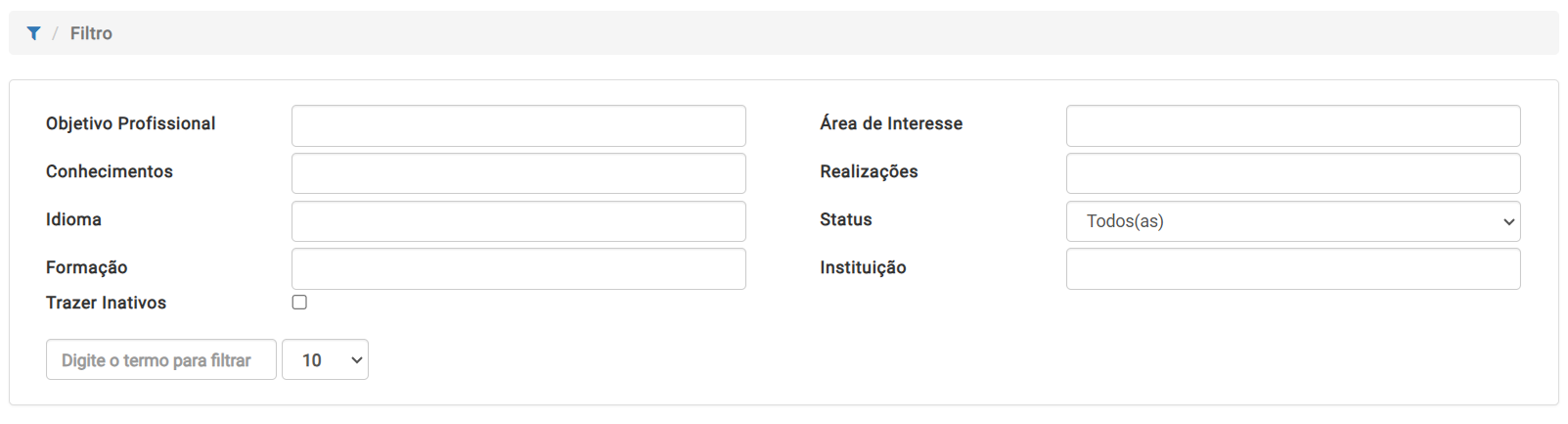This screenshot has height=424, width=1568.
Task: Click the chevron arrow of Status select
Action: [x=1508, y=222]
